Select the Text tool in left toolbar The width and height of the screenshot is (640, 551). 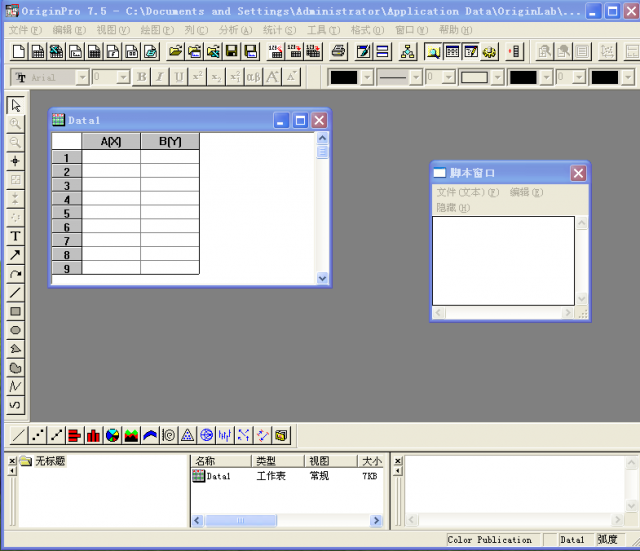(x=15, y=236)
